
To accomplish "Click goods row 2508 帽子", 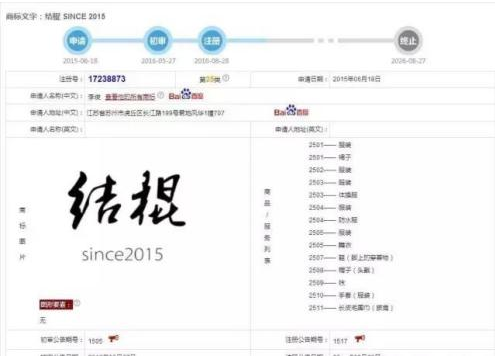I will tap(342, 270).
